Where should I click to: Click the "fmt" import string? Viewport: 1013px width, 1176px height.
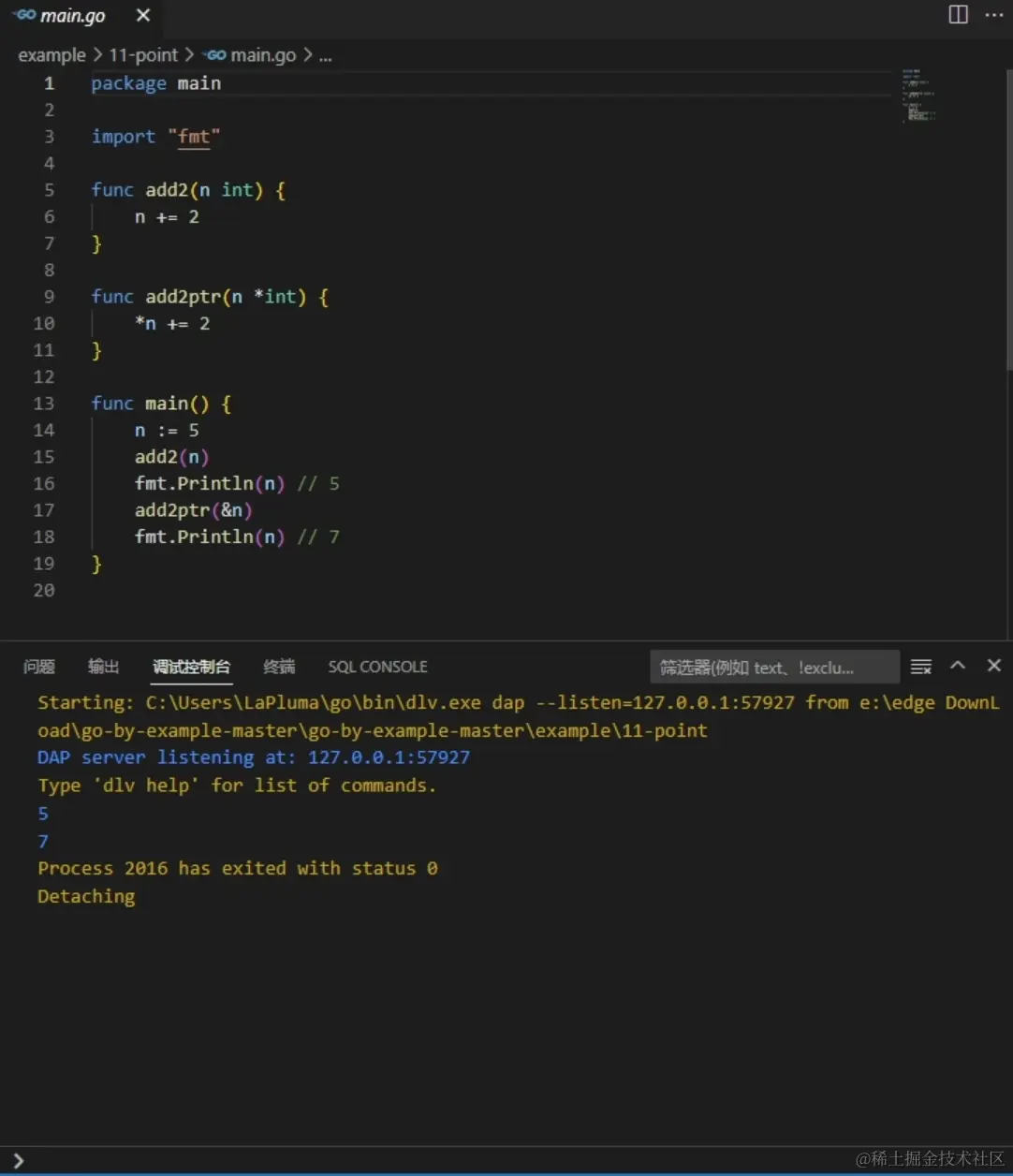(x=194, y=137)
